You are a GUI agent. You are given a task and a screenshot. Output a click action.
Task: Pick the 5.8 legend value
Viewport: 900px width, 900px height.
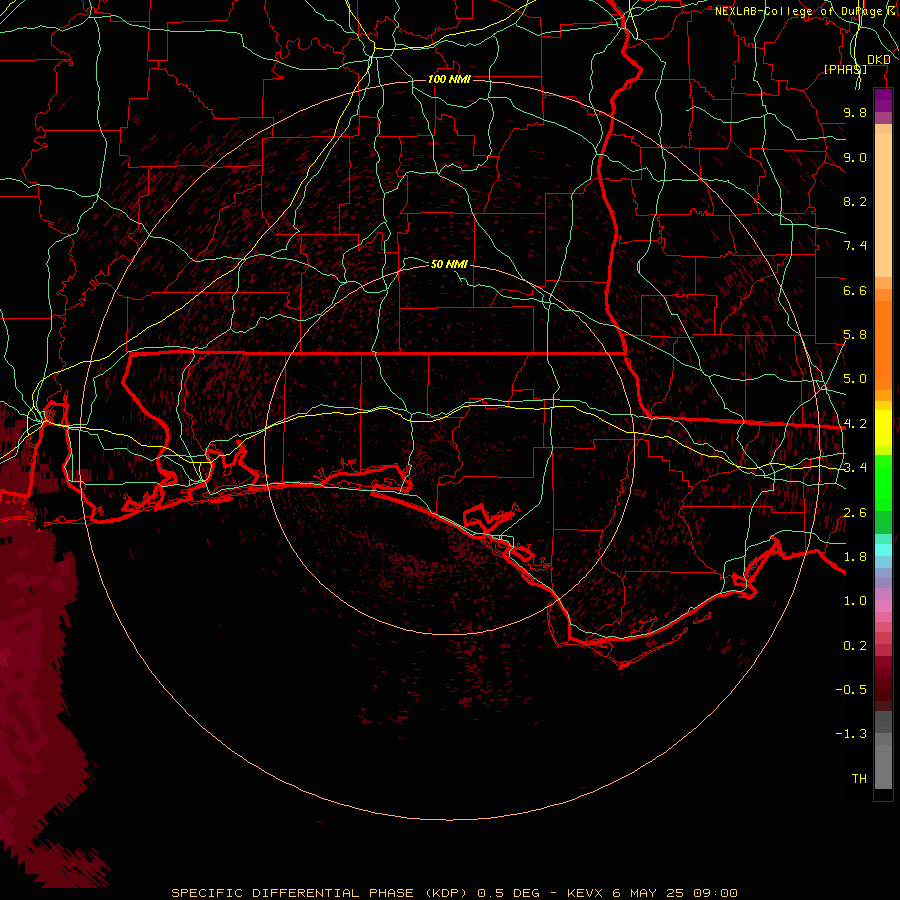point(855,335)
